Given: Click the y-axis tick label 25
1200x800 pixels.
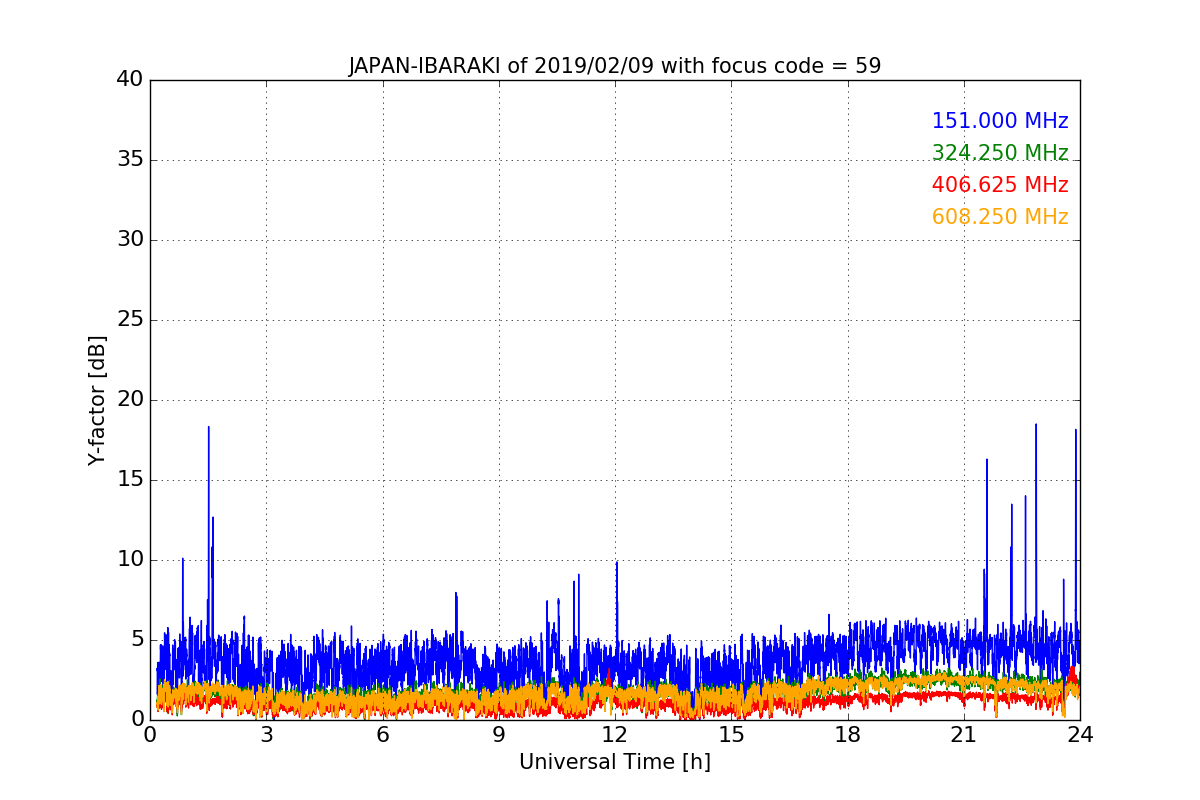Looking at the screenshot, I should (130, 320).
